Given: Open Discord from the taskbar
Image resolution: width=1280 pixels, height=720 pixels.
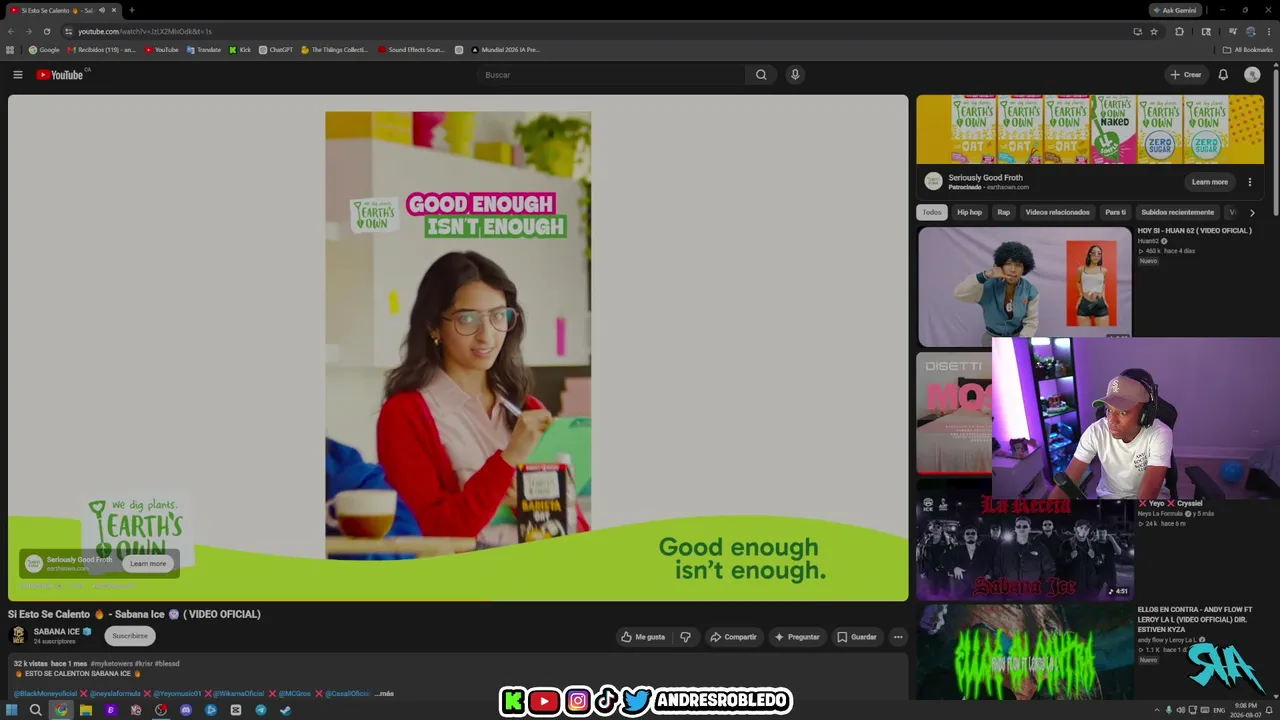Looking at the screenshot, I should (x=186, y=710).
